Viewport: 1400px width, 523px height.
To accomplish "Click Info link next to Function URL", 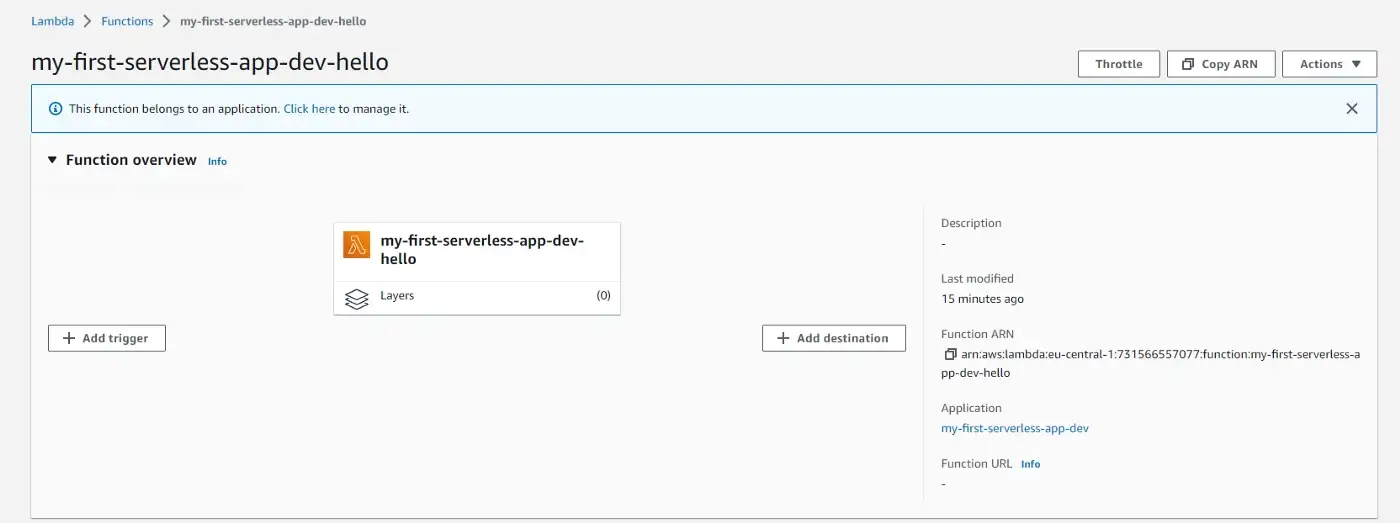I will [x=1030, y=464].
